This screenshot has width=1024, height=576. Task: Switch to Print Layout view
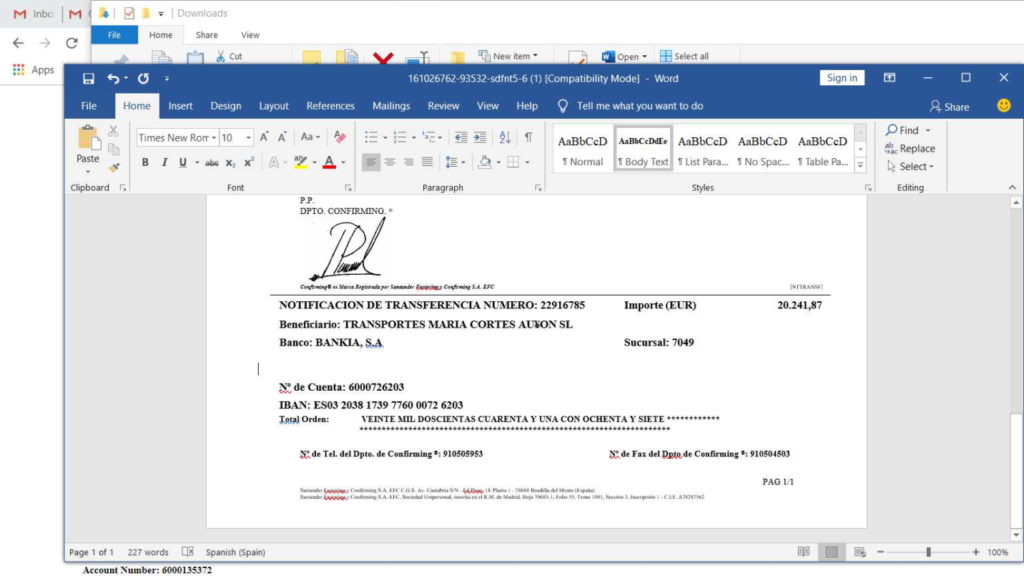(x=831, y=552)
